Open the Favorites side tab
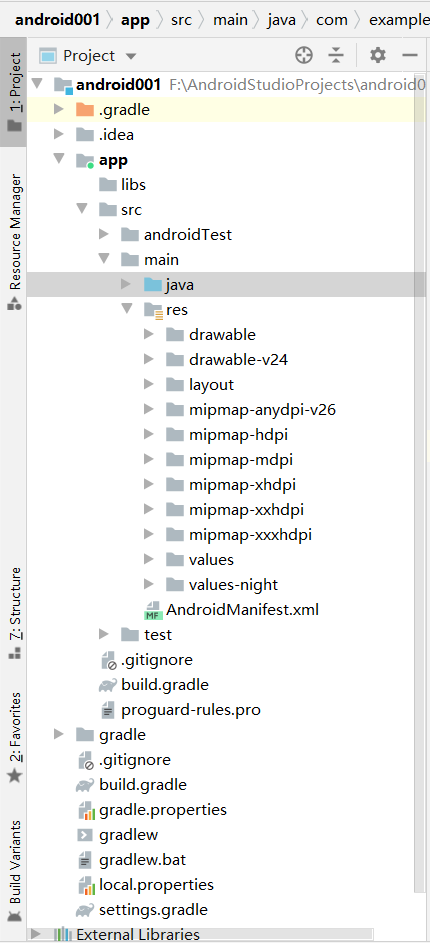Screen dimensions: 430x943 [x=14, y=737]
